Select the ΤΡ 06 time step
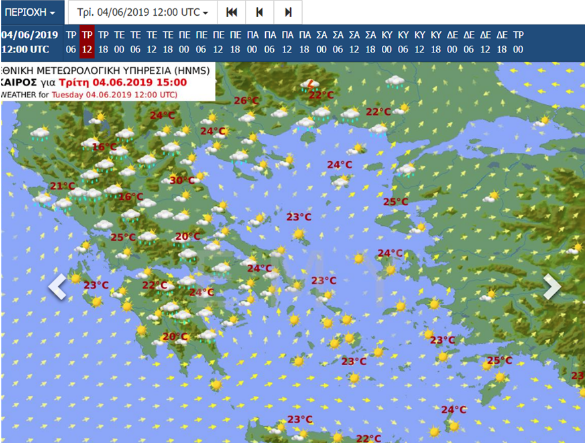585x447 pixels. [x=71, y=42]
